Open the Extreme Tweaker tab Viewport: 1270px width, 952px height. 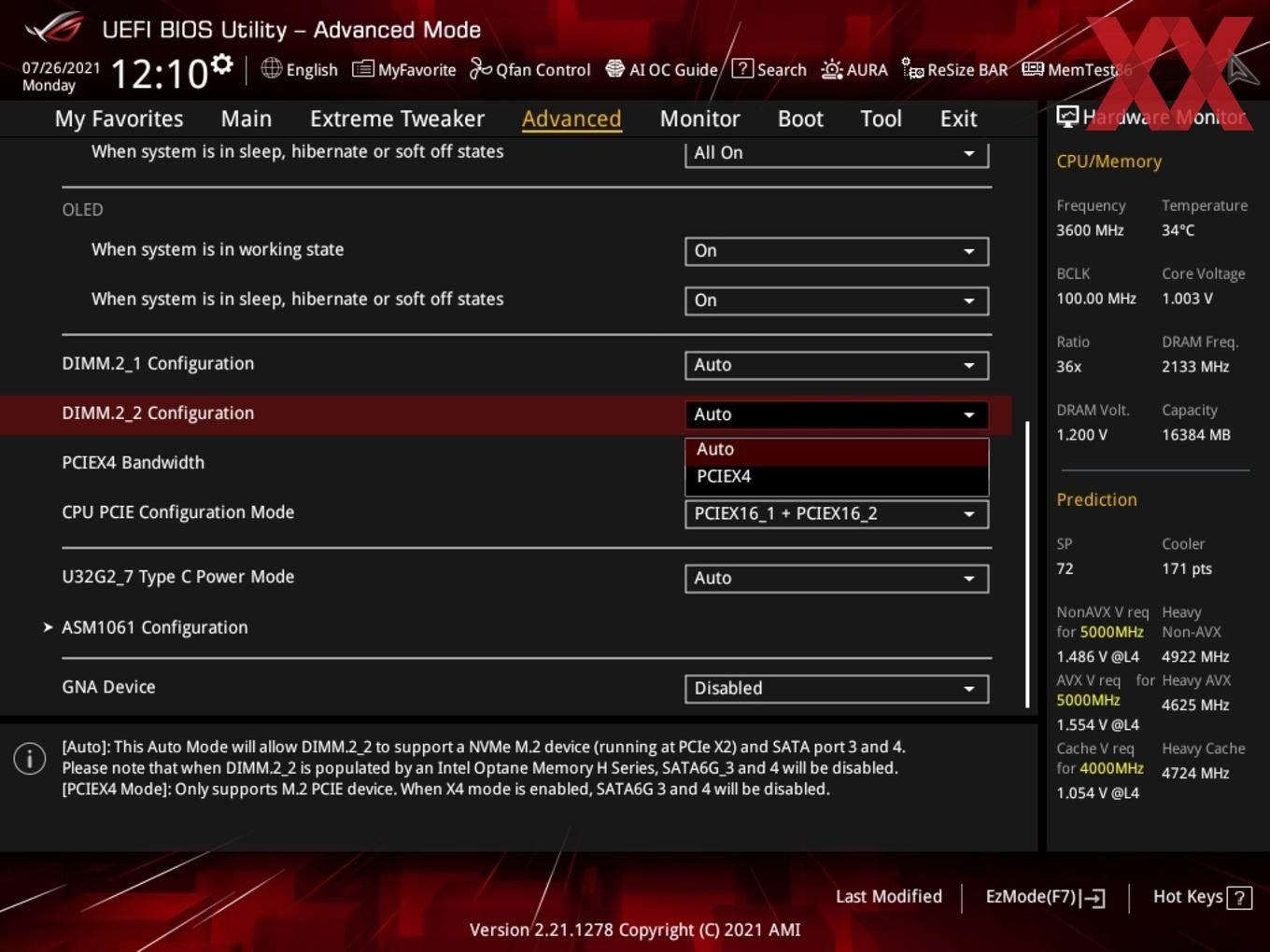click(x=397, y=119)
